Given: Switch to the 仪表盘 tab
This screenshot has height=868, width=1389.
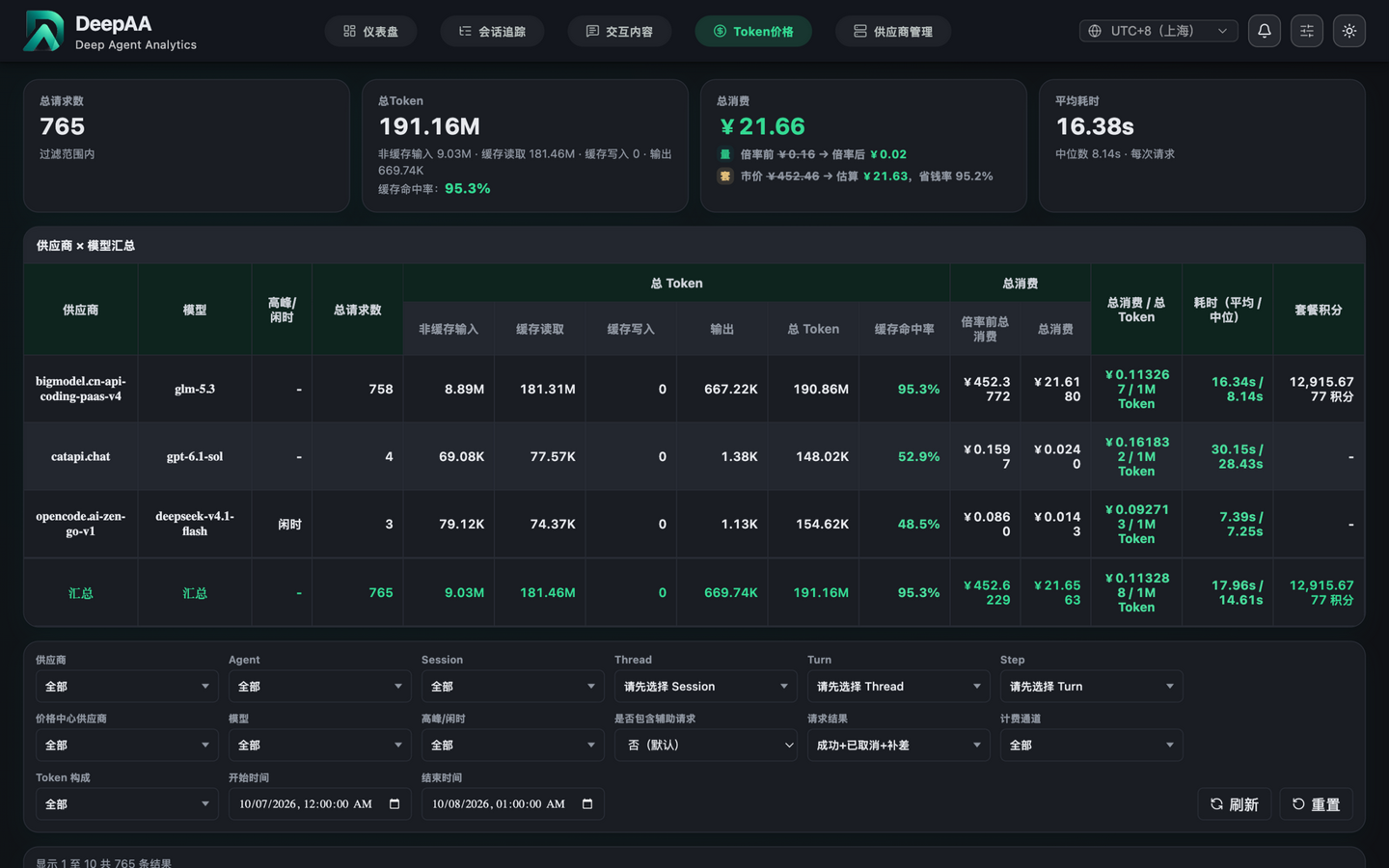Looking at the screenshot, I should coord(370,32).
